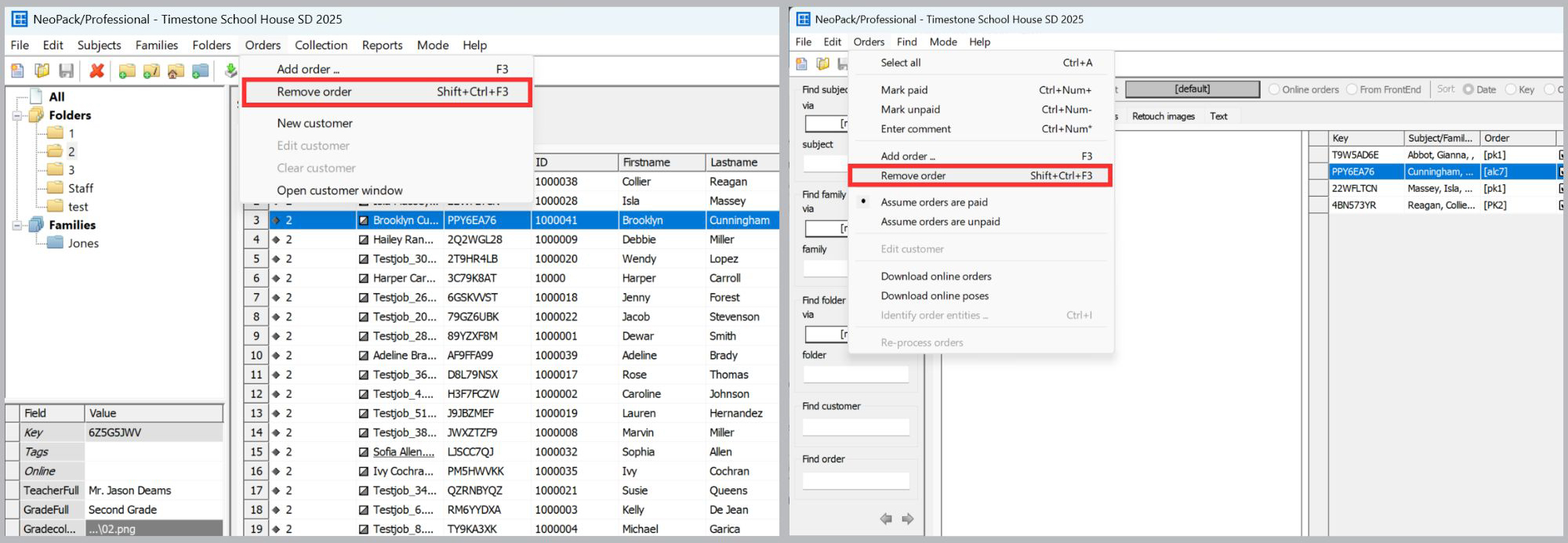Collapse the Families tree node
Image resolution: width=1568 pixels, height=543 pixels.
tap(16, 225)
